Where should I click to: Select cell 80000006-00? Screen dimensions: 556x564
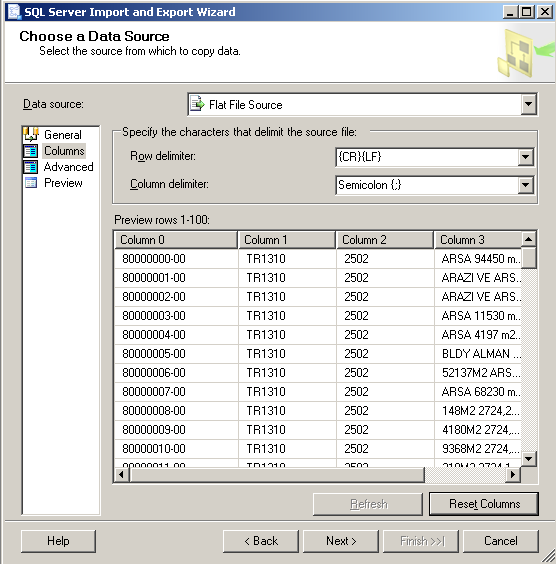click(176, 373)
